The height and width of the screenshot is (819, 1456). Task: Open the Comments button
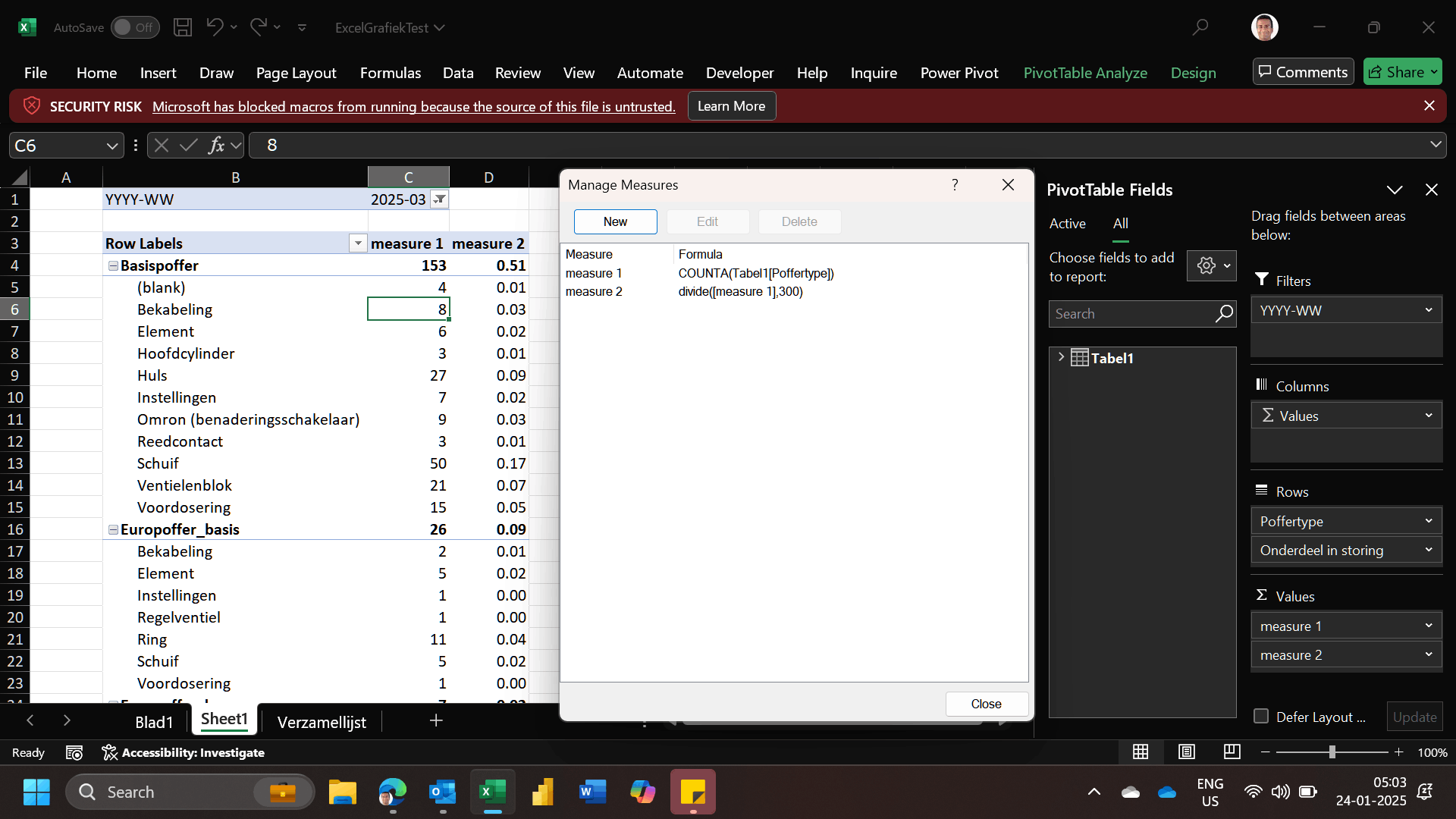coord(1303,72)
